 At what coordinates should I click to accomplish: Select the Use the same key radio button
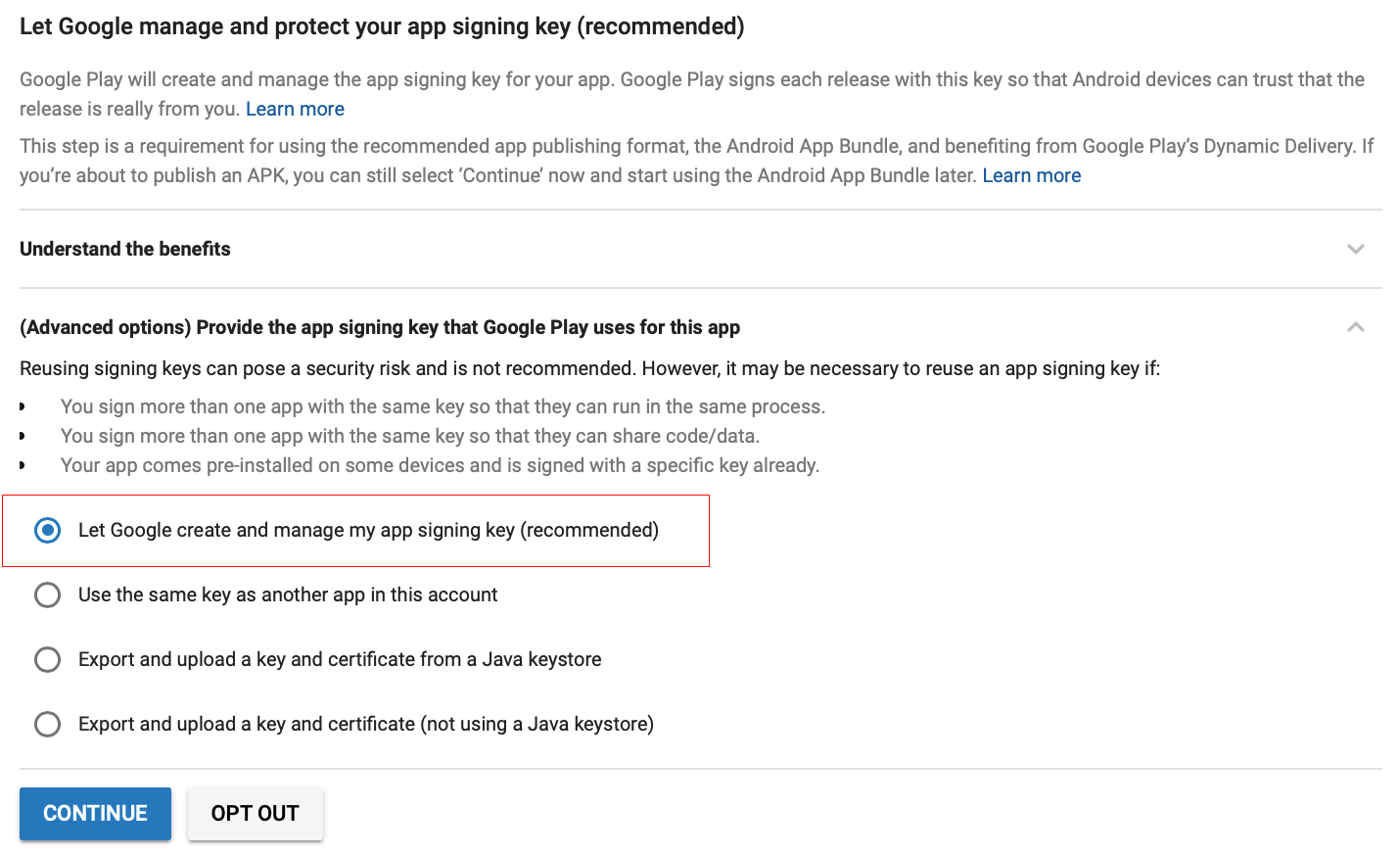(47, 594)
